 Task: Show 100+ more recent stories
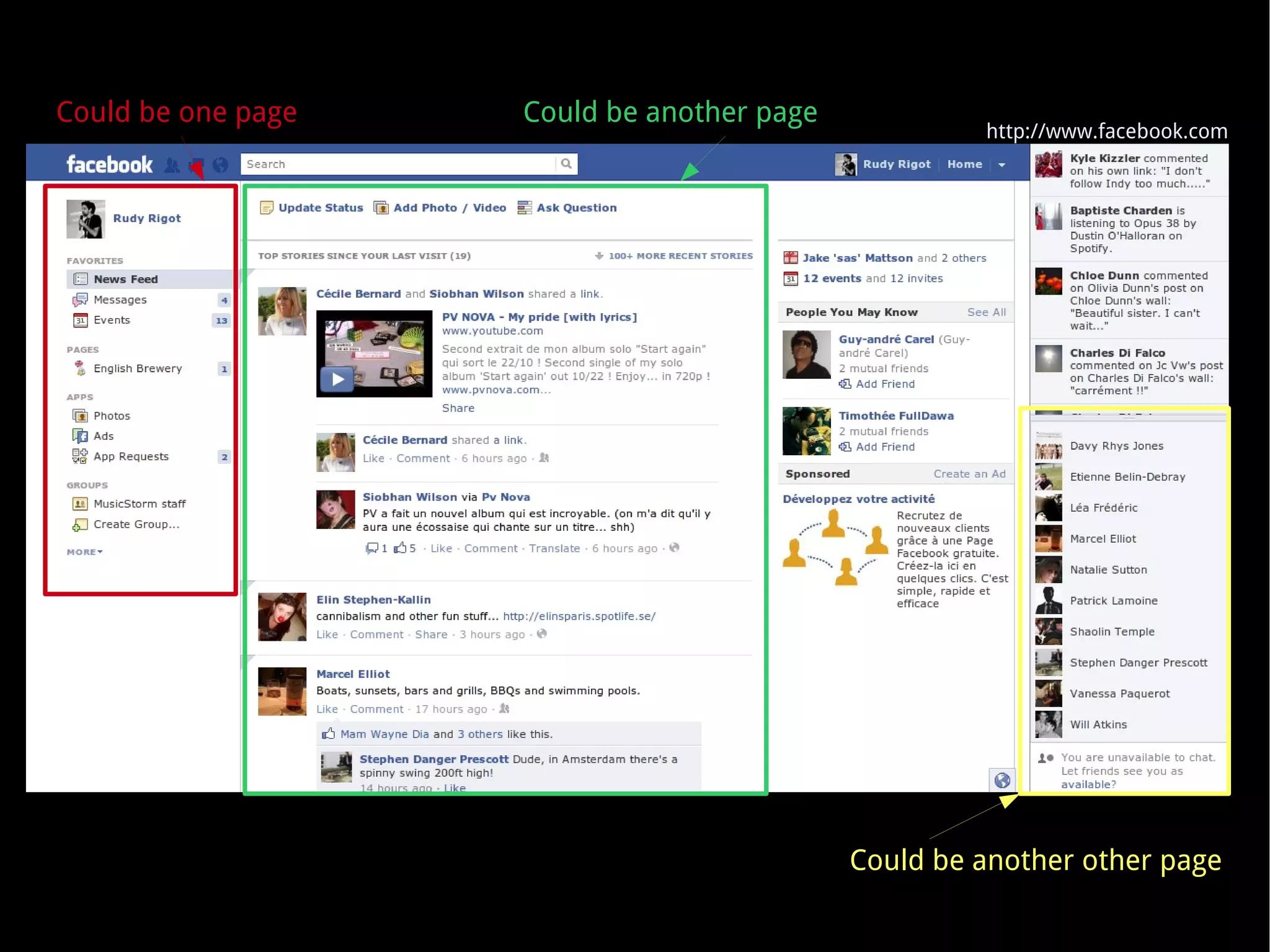click(x=674, y=256)
